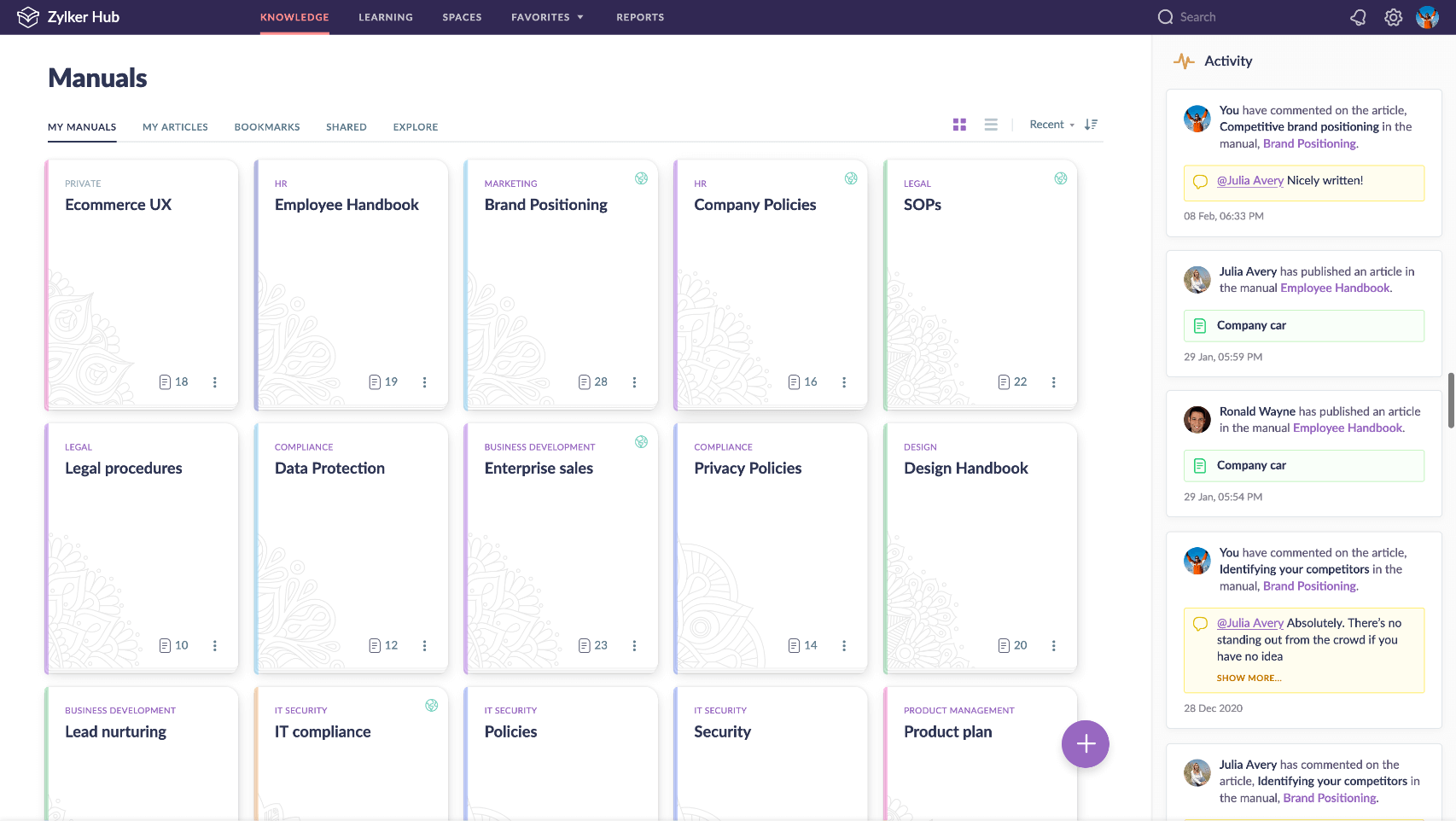Expand the FAVORITES menu chevron
The width and height of the screenshot is (1456, 821).
click(x=581, y=17)
